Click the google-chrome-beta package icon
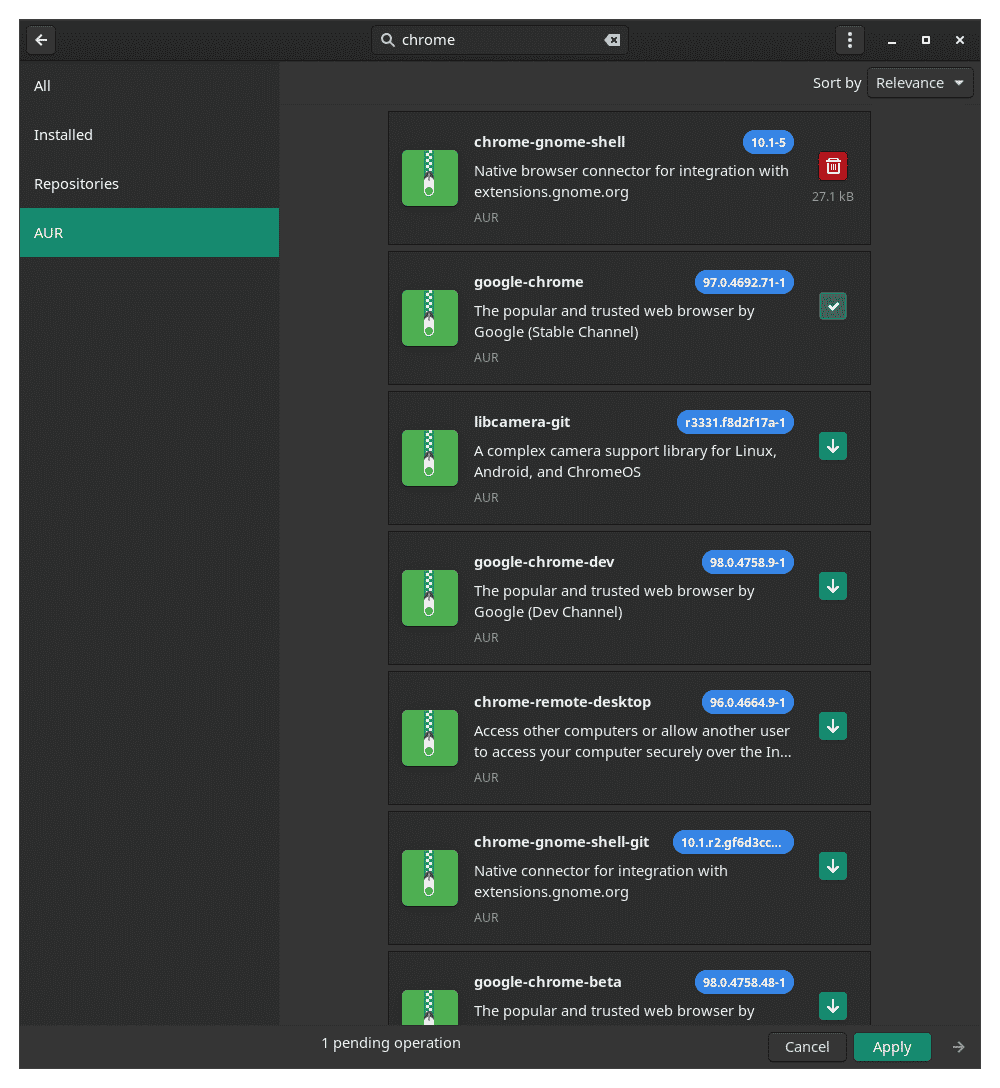The height and width of the screenshot is (1088, 1000). (430, 1008)
